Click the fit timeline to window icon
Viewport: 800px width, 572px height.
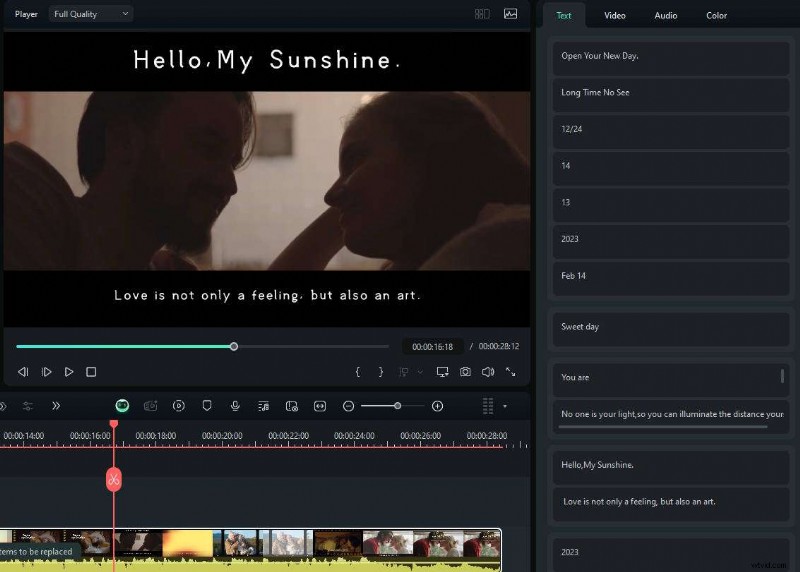pyautogui.click(x=320, y=406)
